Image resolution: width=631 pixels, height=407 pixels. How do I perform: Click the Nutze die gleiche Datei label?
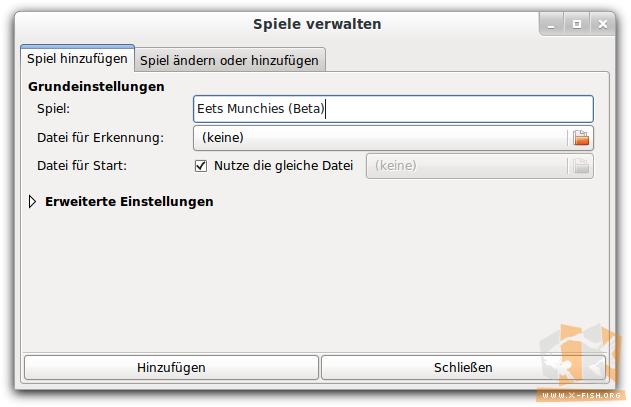pos(283,166)
